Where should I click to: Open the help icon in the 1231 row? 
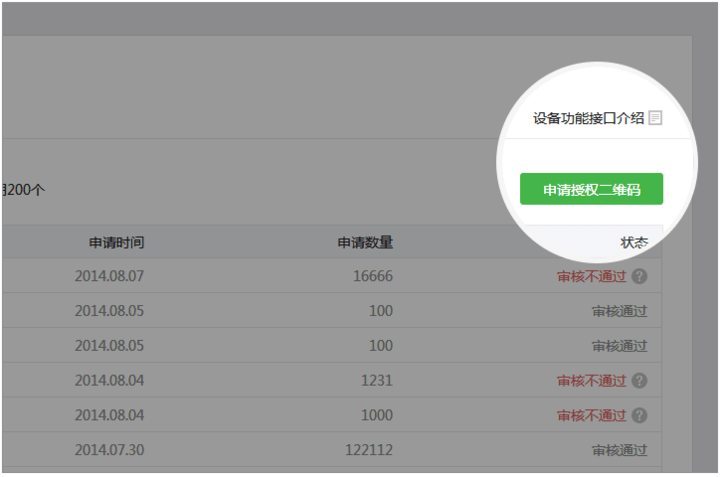click(639, 381)
